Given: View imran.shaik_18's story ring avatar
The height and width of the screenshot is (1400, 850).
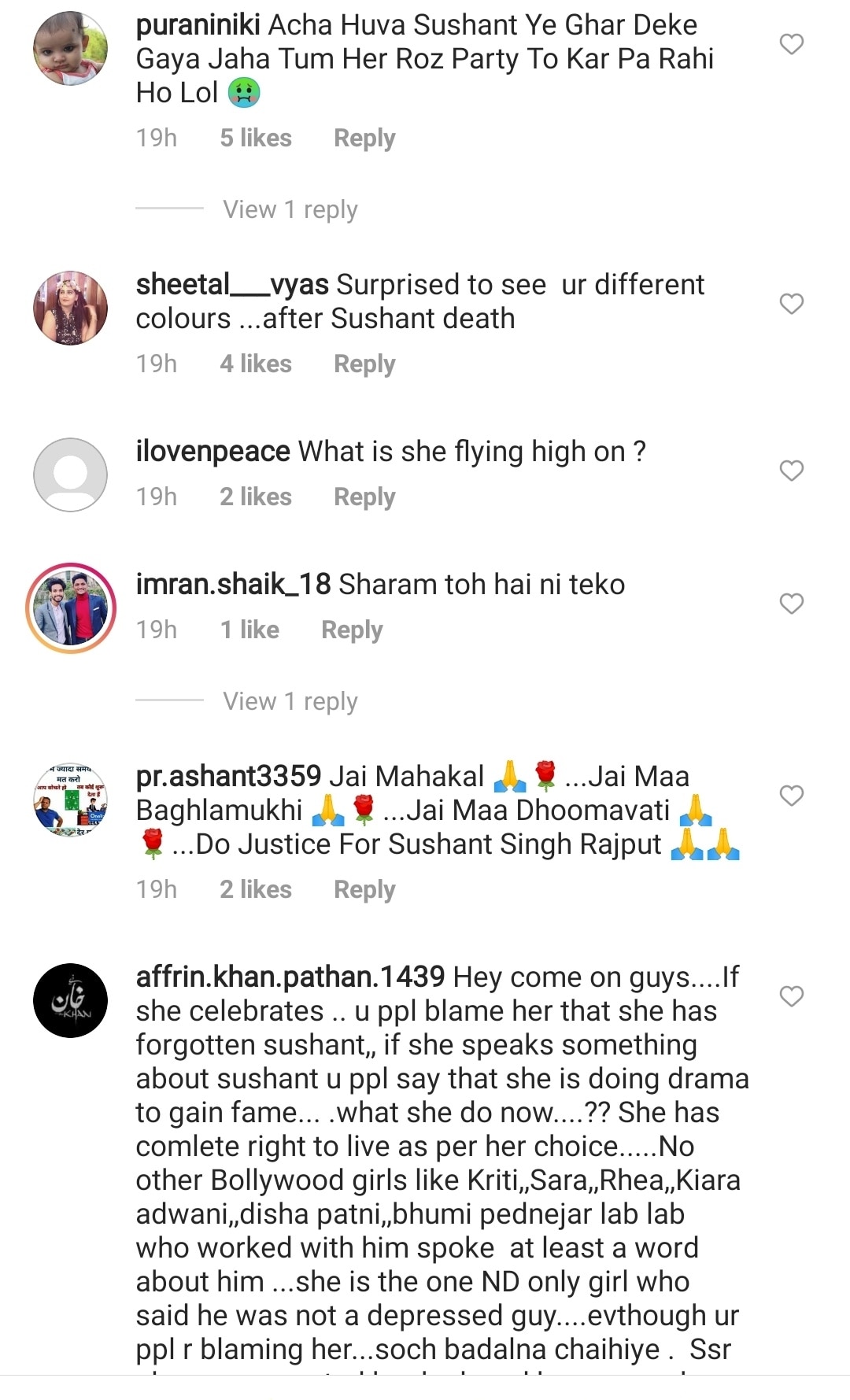Looking at the screenshot, I should [x=70, y=608].
